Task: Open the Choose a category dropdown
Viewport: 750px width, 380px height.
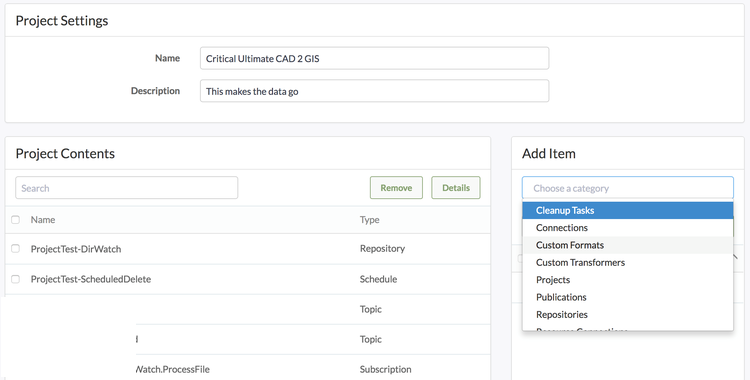Action: click(628, 188)
